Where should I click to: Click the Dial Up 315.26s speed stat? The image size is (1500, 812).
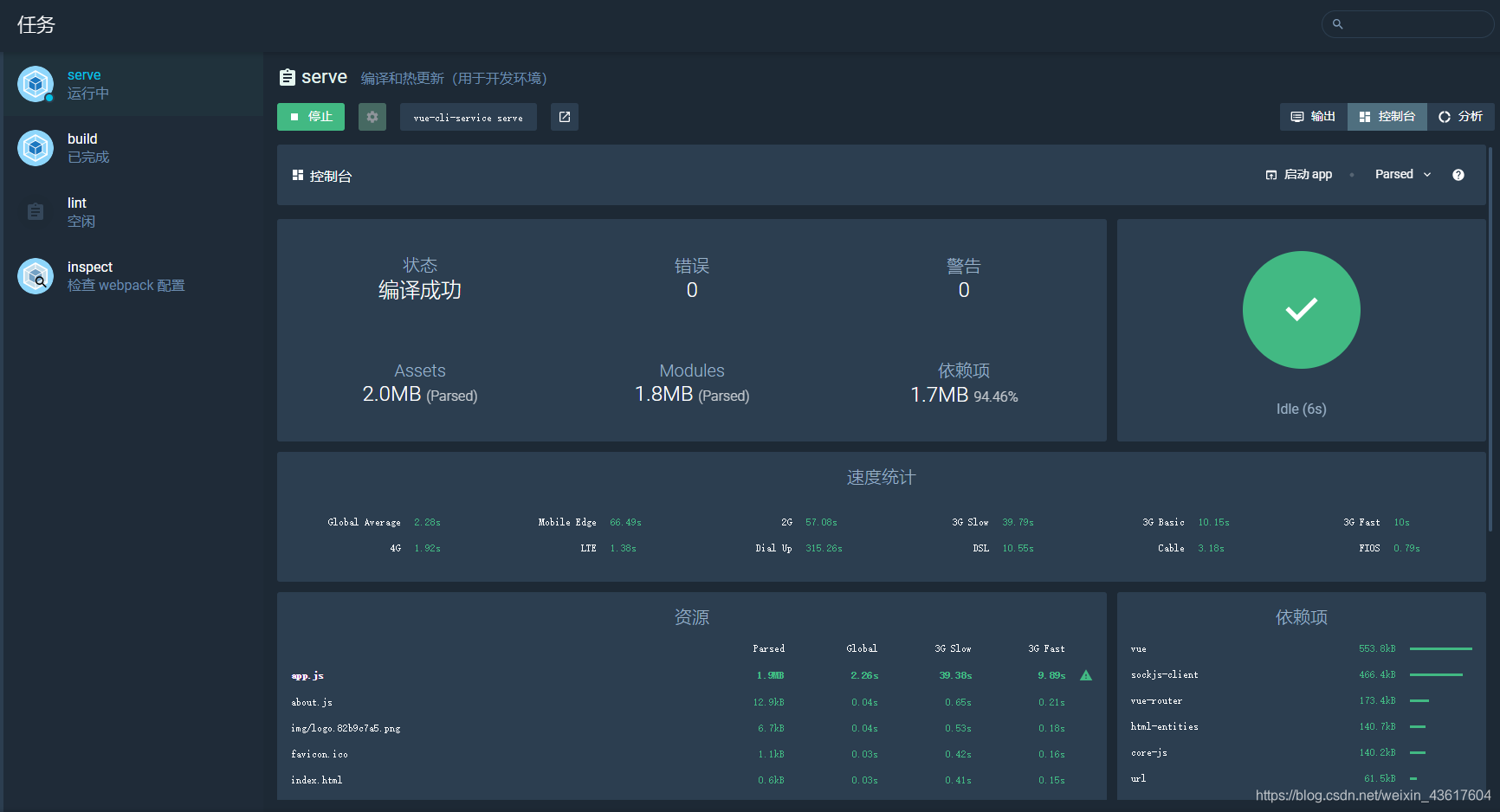[x=798, y=548]
